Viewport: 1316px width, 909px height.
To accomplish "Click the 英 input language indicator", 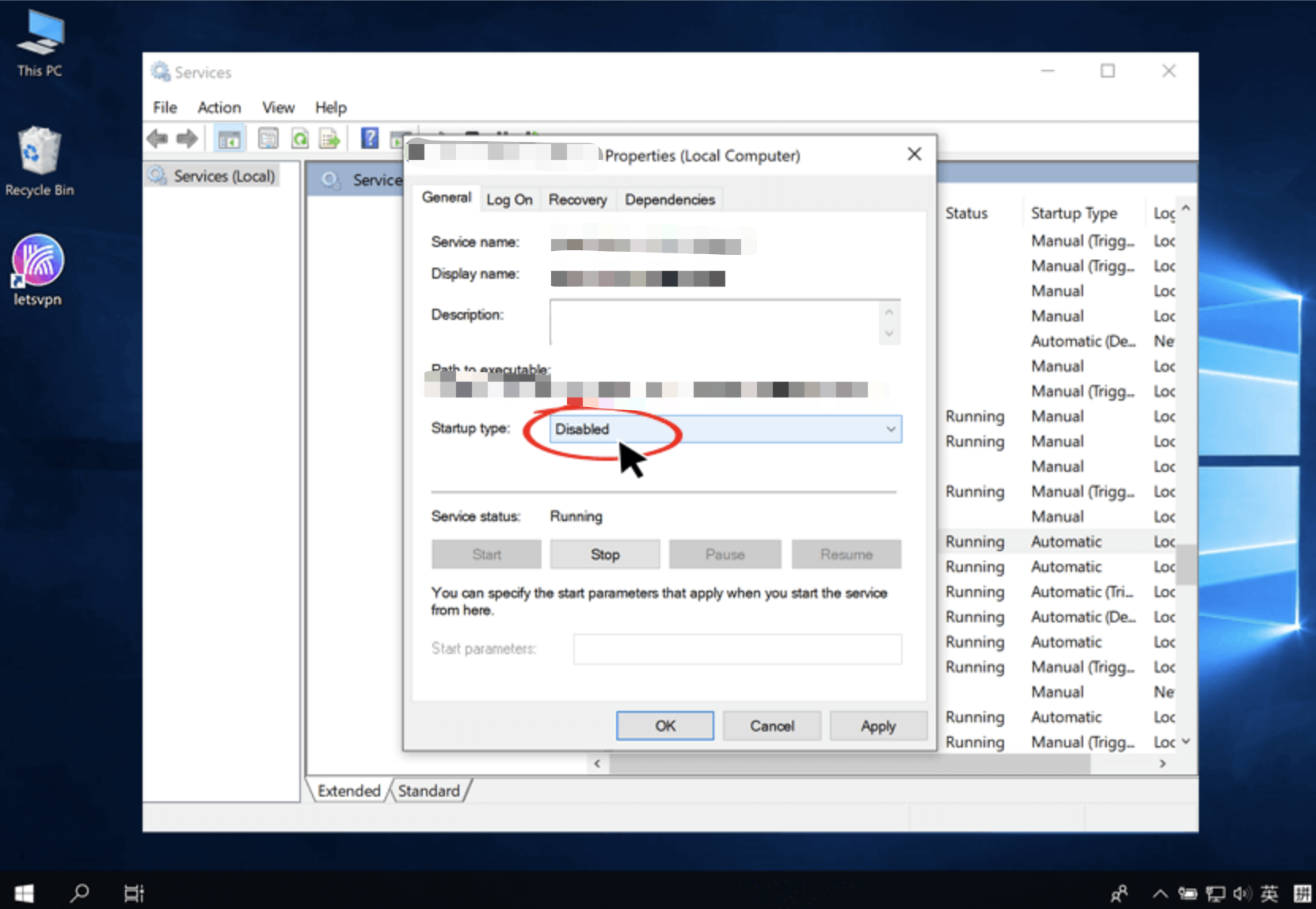I will coord(1269,894).
